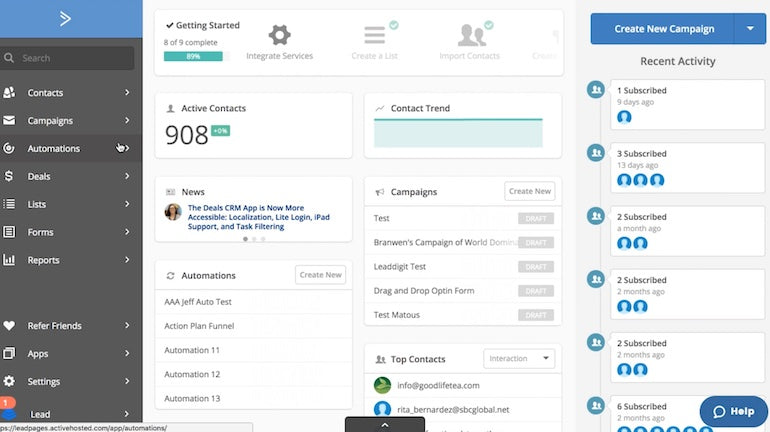Click the Refer Friends heart icon
The width and height of the screenshot is (770, 432).
pos(9,325)
